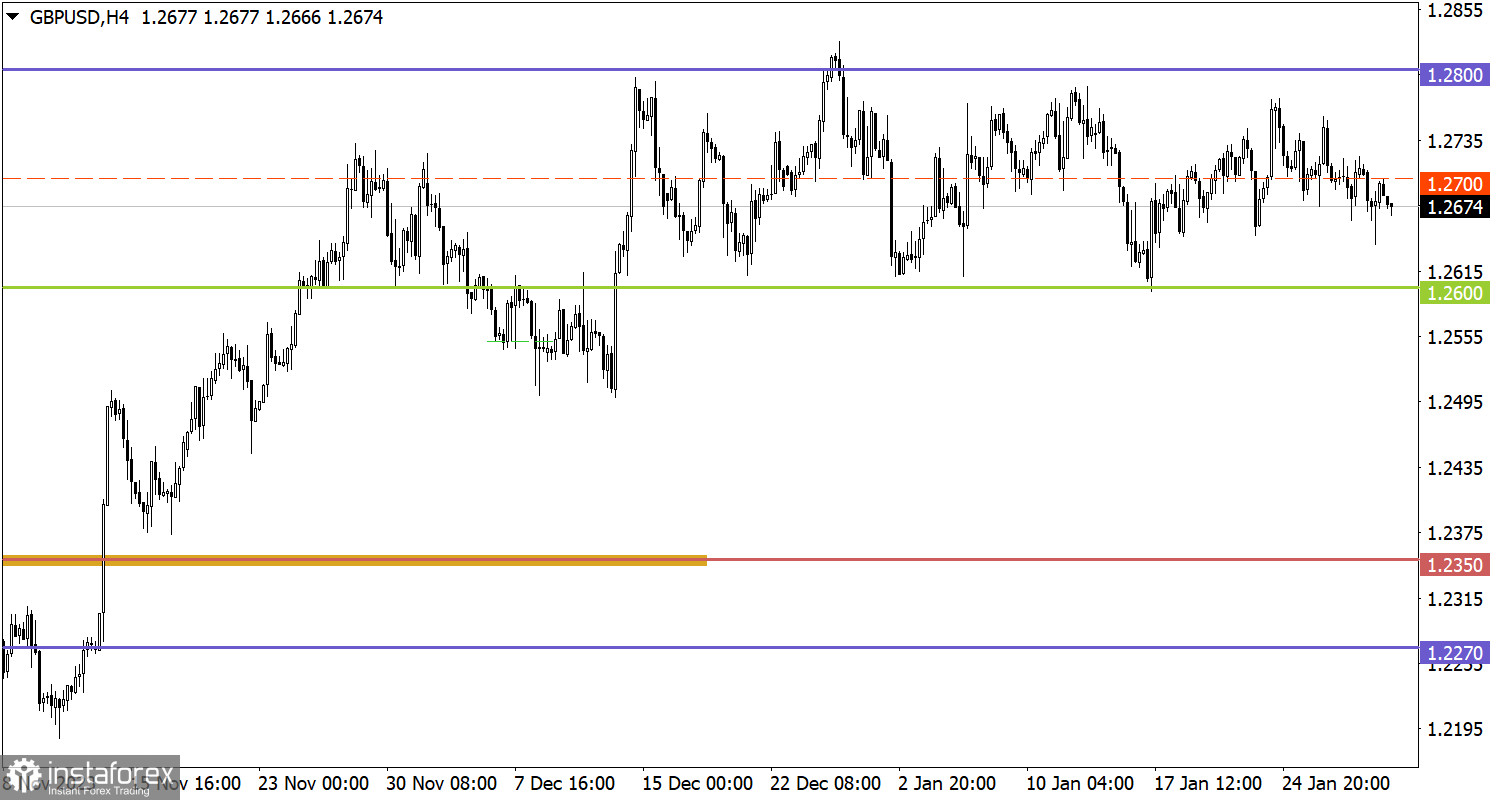Screen dimensions: 1500x800
Task: Select the orange rectangle zone near 1.2350
Action: pyautogui.click(x=355, y=560)
